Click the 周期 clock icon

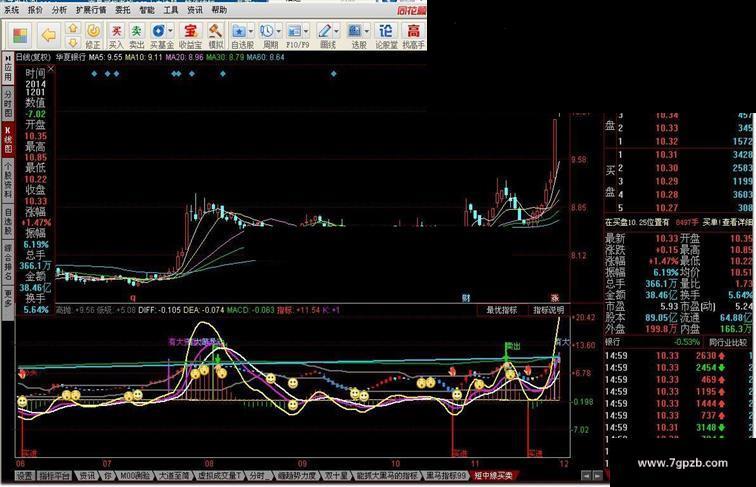coord(267,32)
